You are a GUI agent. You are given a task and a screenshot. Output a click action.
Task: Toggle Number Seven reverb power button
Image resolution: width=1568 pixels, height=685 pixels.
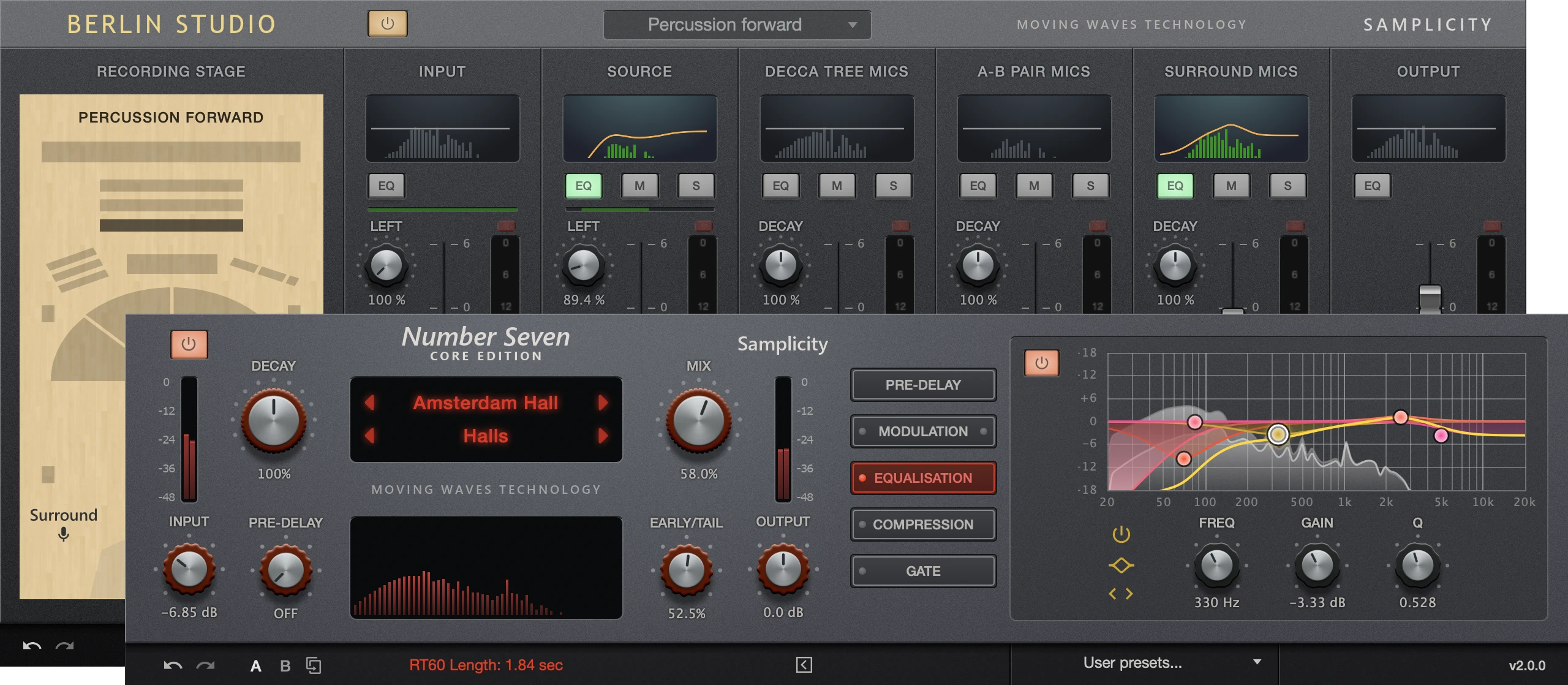tap(189, 344)
